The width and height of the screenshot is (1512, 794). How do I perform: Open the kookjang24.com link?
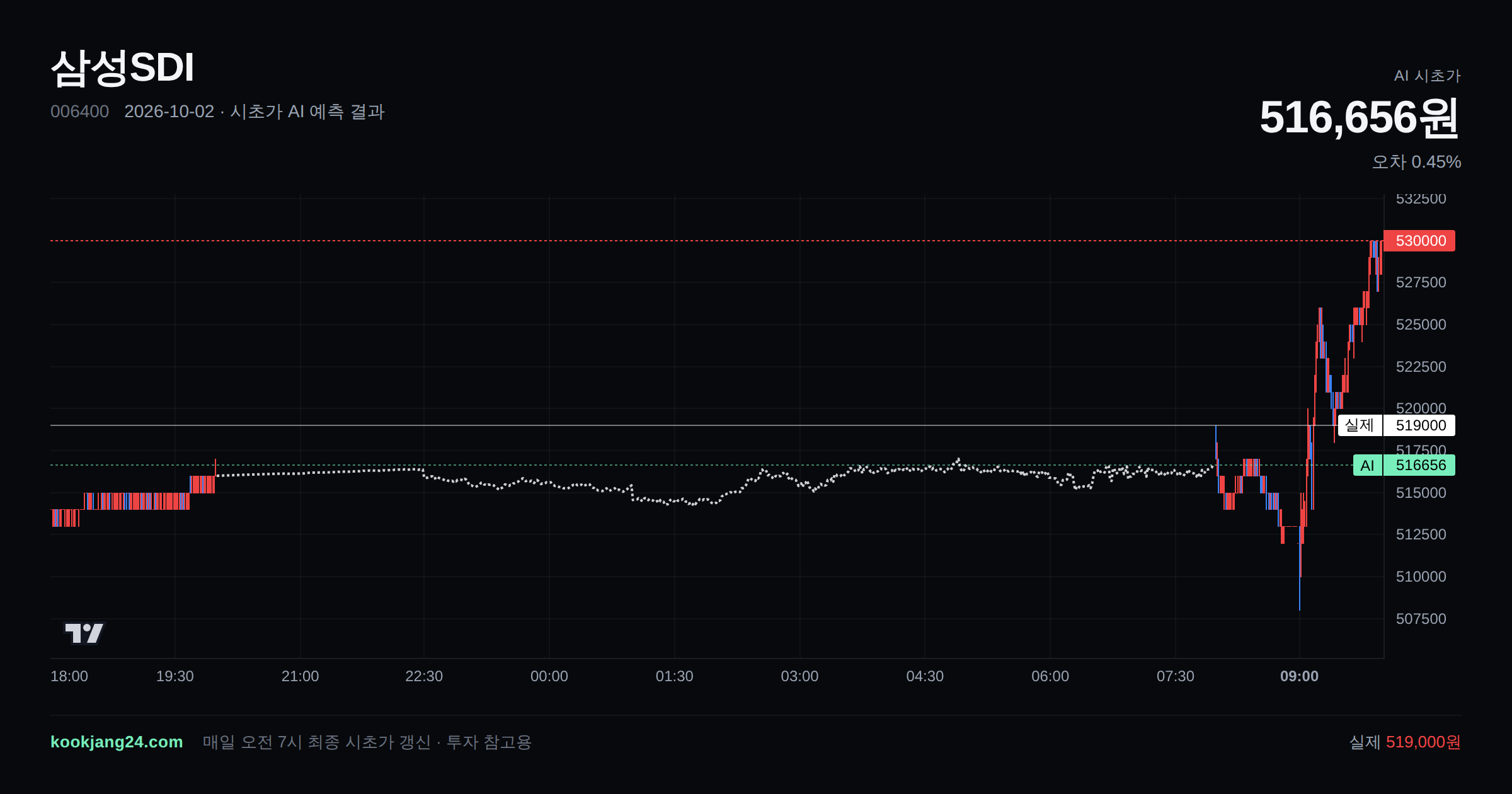(x=117, y=742)
